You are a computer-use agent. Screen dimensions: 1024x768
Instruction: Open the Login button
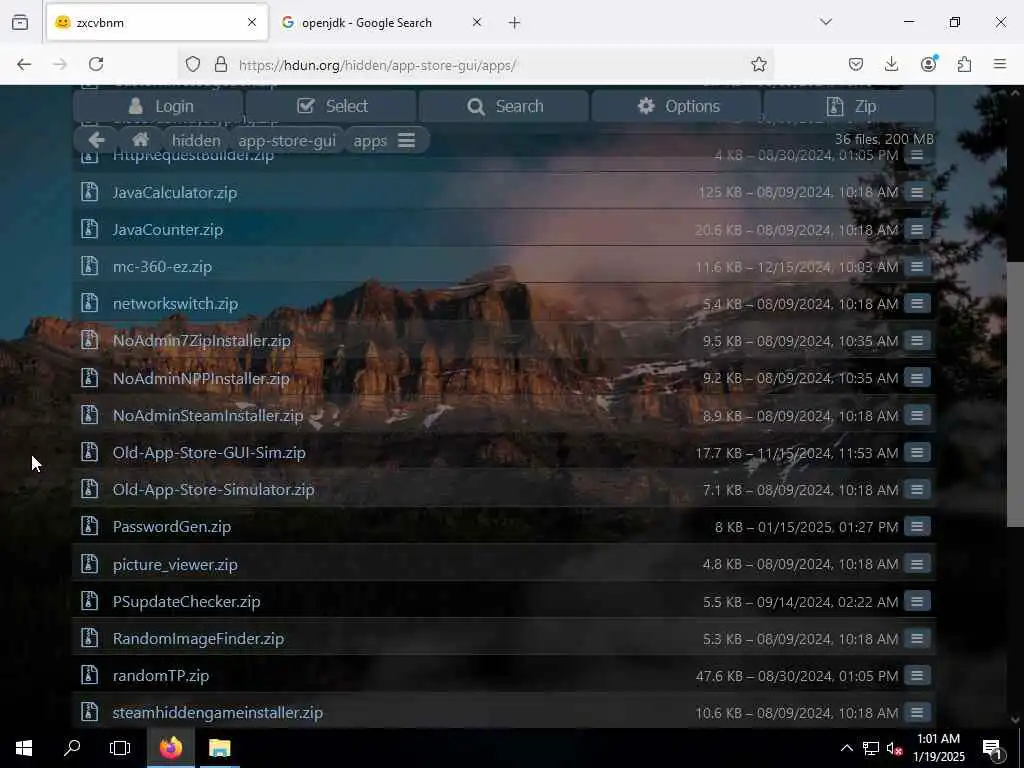pyautogui.click(x=158, y=106)
